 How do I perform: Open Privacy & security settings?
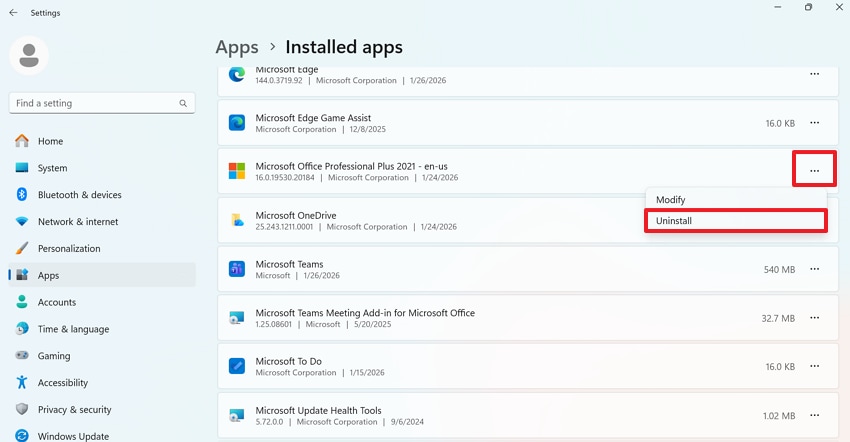(102, 409)
